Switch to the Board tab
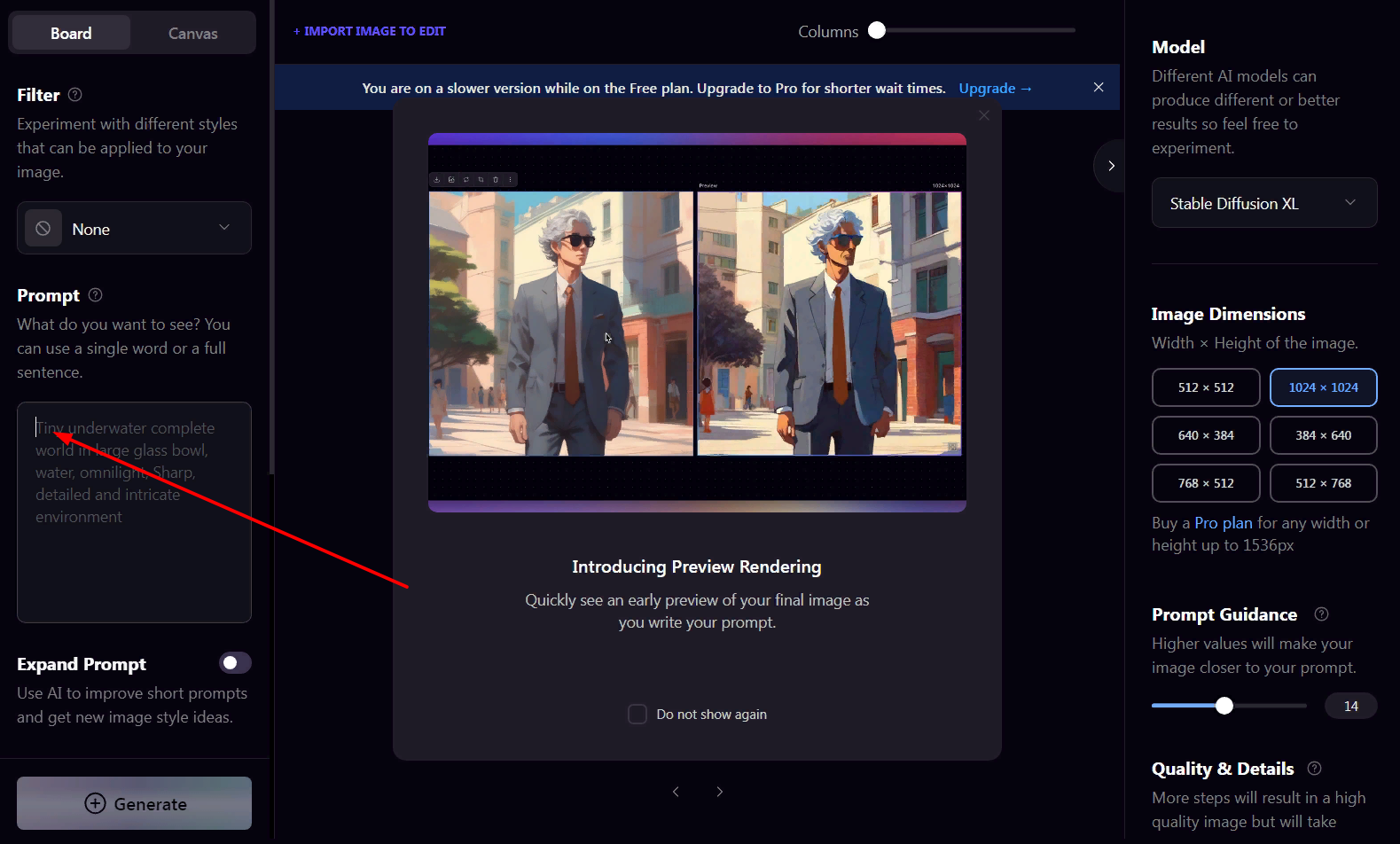Screen dimensions: 1400x844 71,34
